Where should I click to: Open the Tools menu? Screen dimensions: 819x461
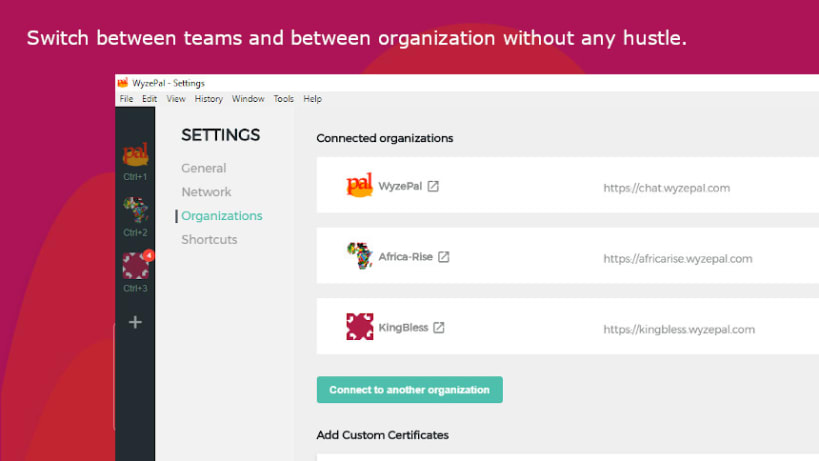(x=284, y=99)
